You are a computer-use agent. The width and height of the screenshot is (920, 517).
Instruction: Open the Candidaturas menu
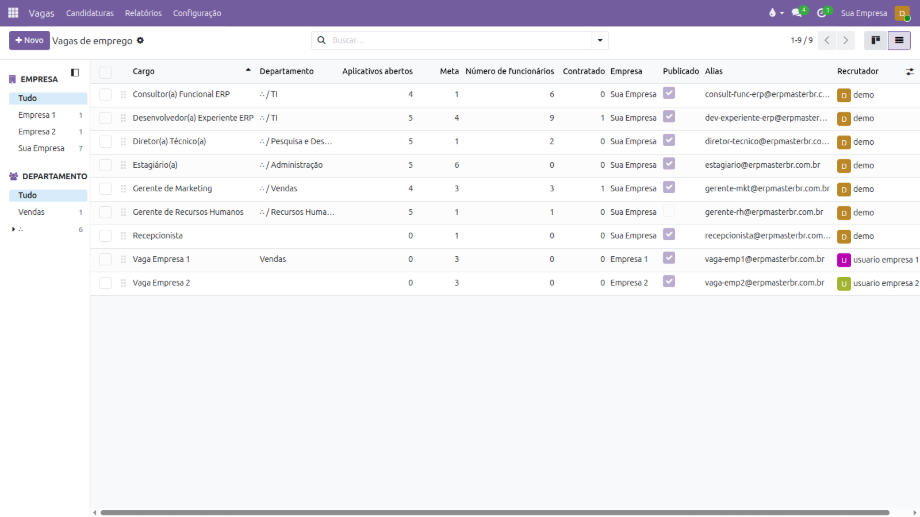[x=90, y=13]
